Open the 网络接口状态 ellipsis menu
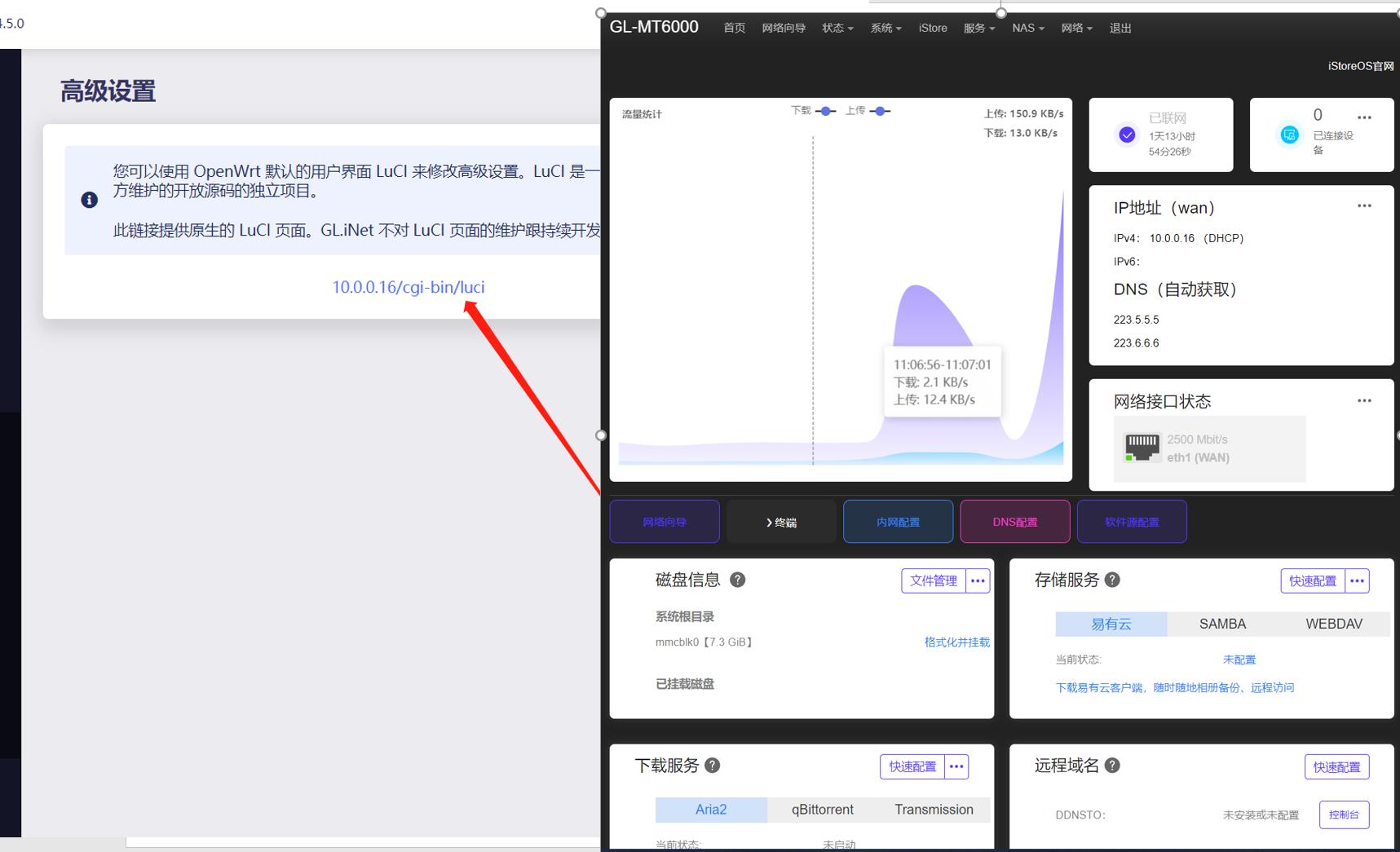The width and height of the screenshot is (1400, 852). click(x=1364, y=400)
